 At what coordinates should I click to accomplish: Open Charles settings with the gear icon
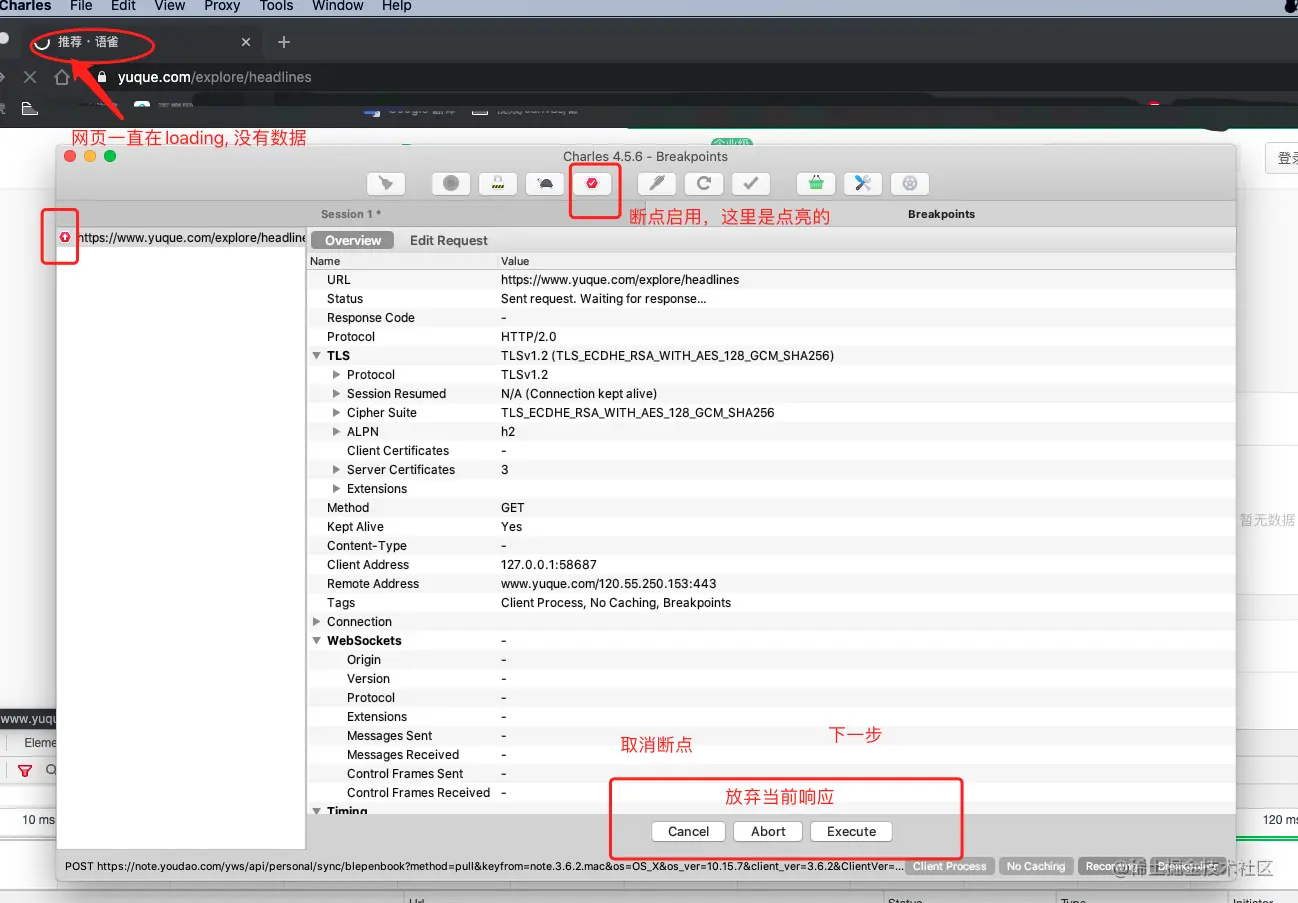pos(910,183)
